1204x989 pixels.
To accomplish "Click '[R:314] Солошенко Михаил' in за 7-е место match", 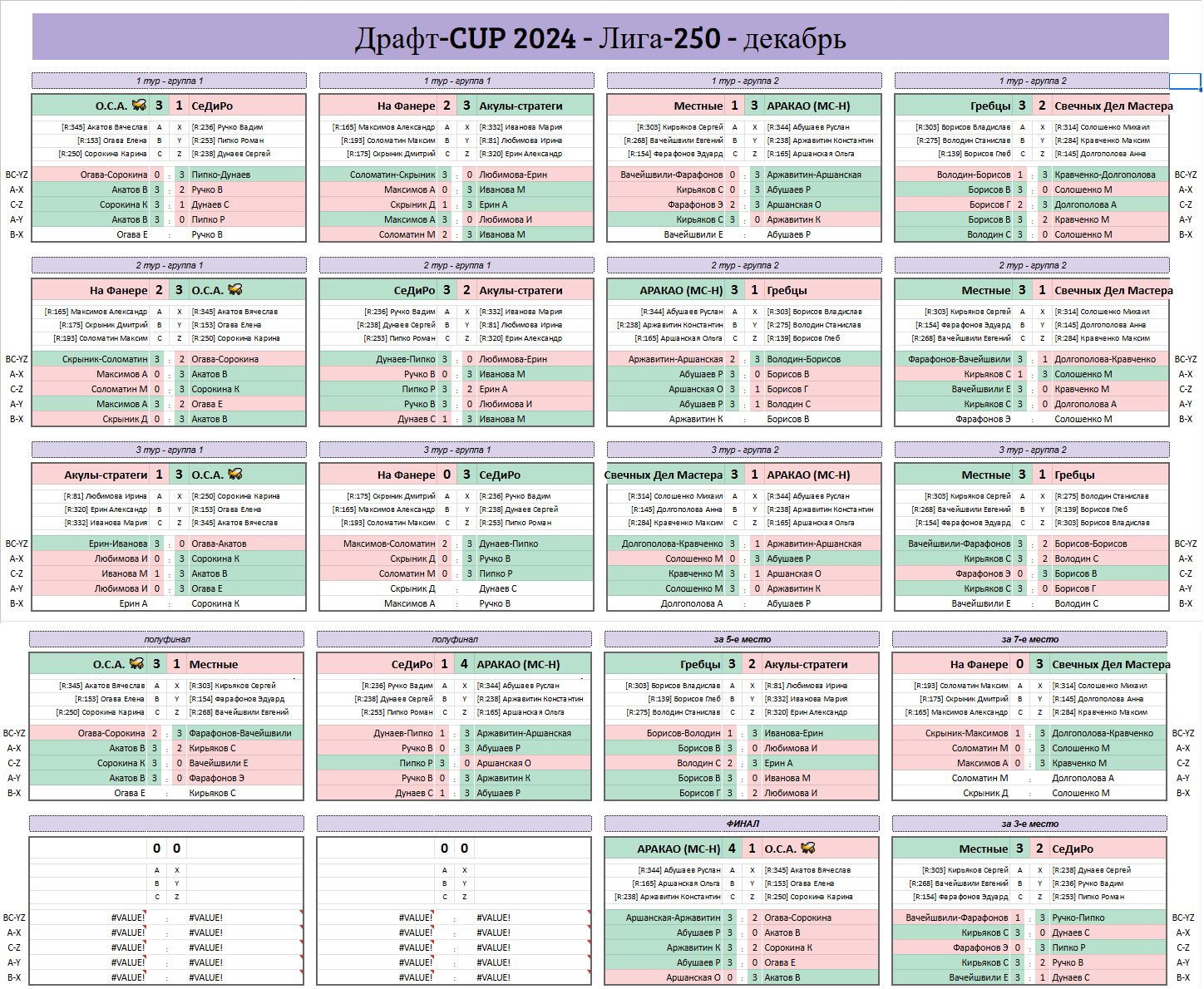I will [1099, 686].
